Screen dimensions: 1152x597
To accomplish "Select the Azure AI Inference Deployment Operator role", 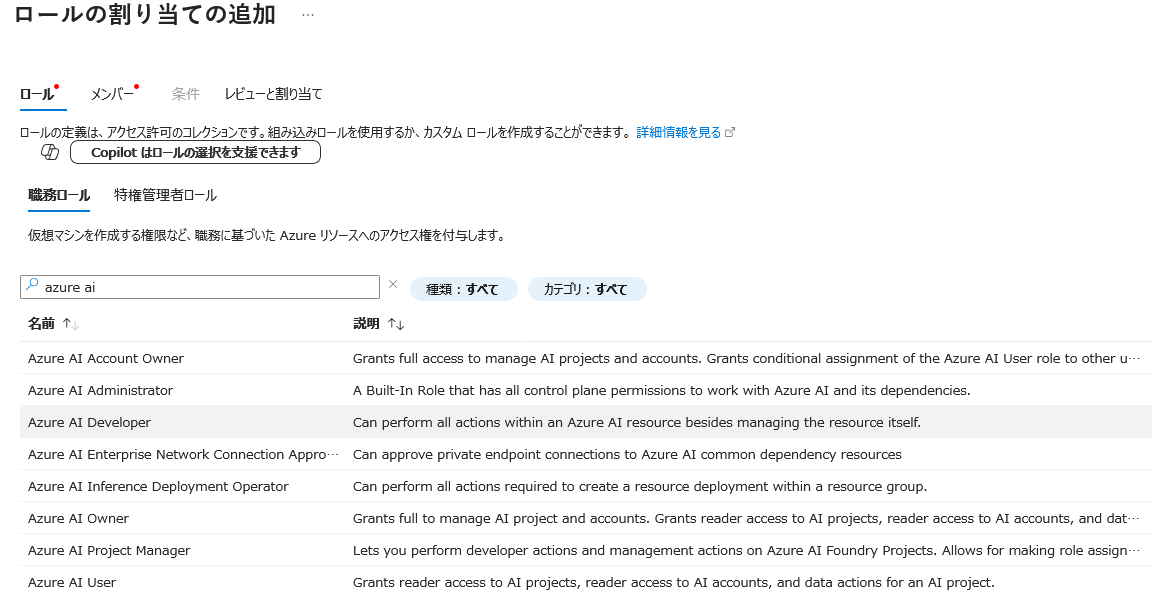I will [158, 486].
